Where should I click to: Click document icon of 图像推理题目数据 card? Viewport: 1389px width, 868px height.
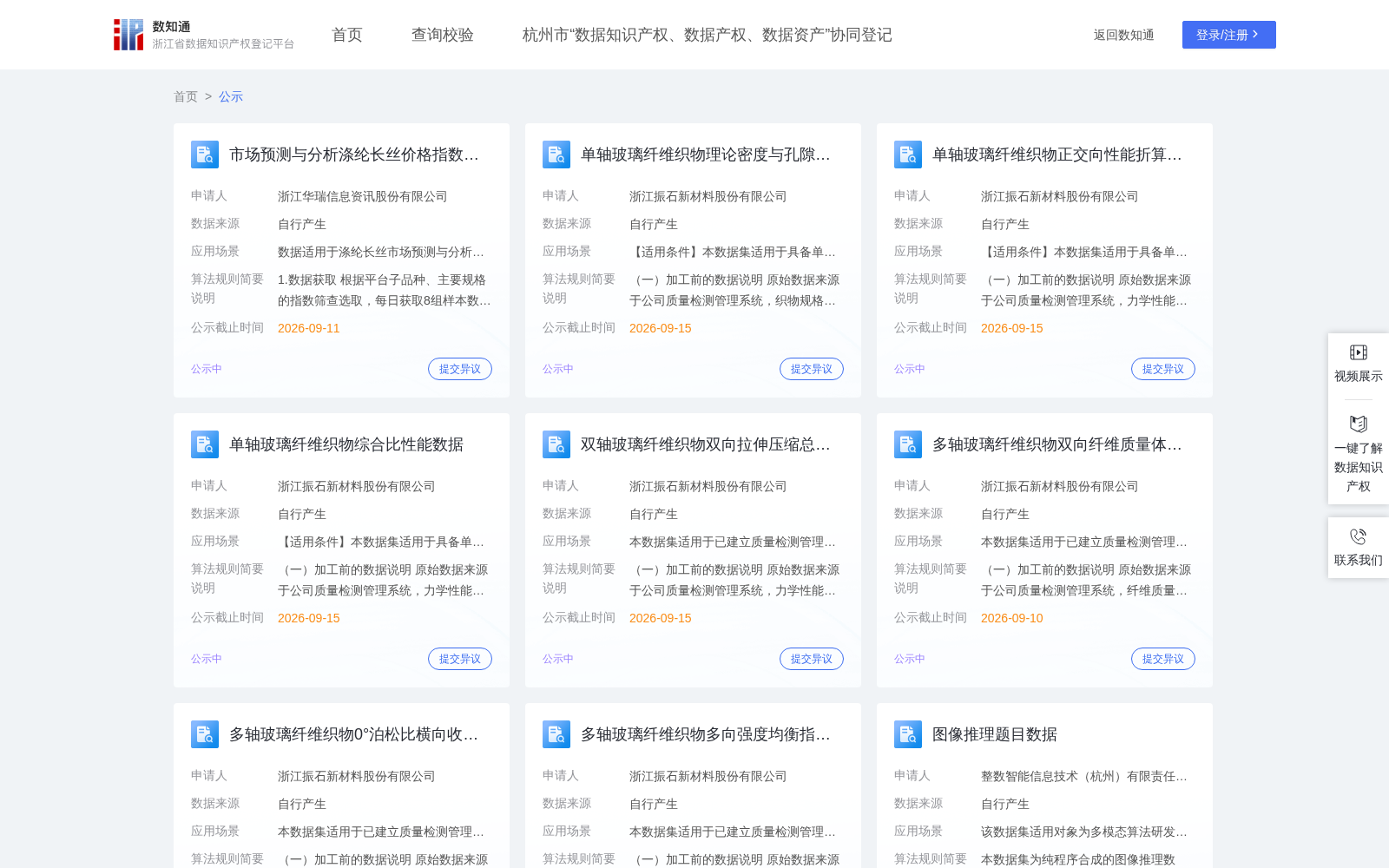(908, 734)
